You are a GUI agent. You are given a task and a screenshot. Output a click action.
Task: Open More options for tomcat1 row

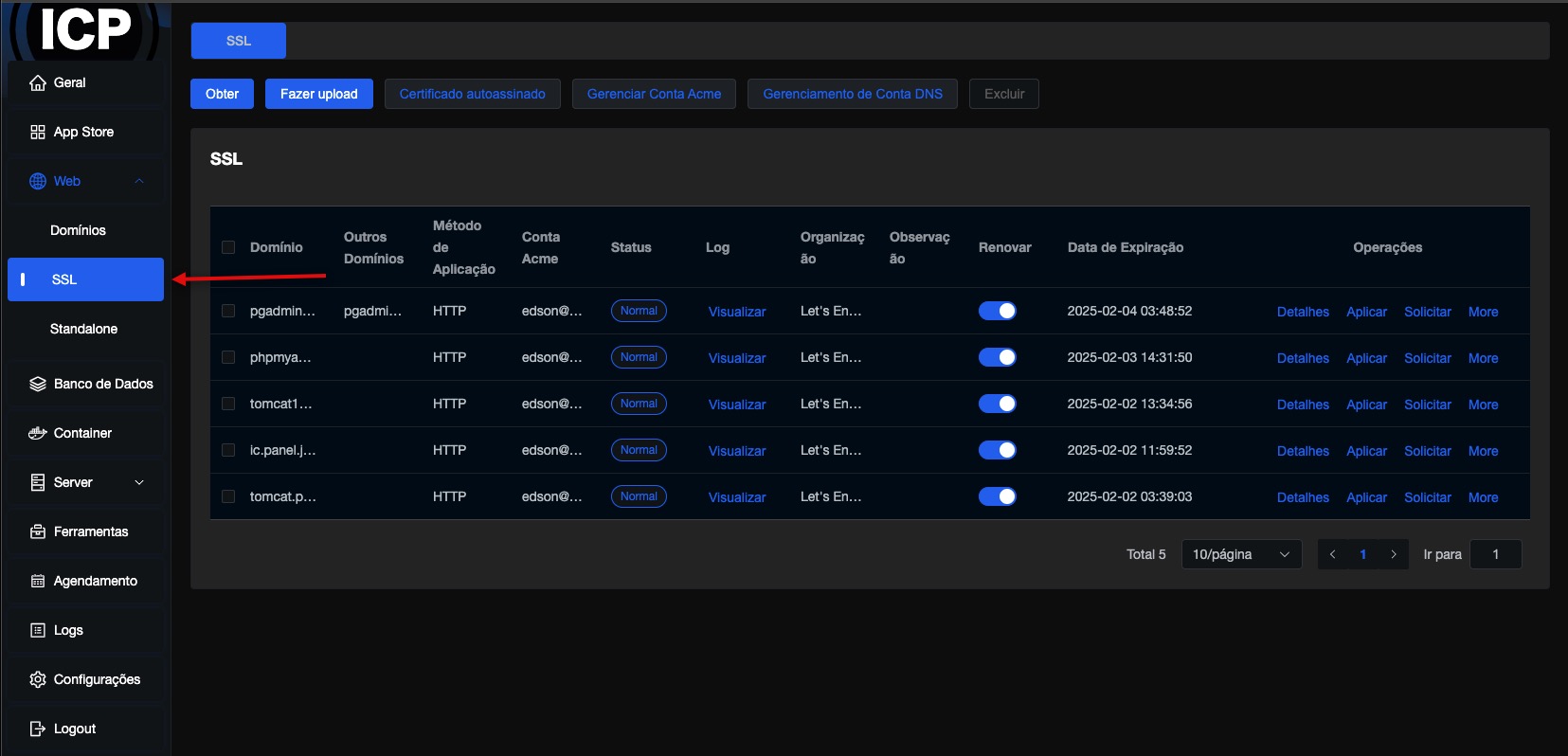coord(1484,405)
